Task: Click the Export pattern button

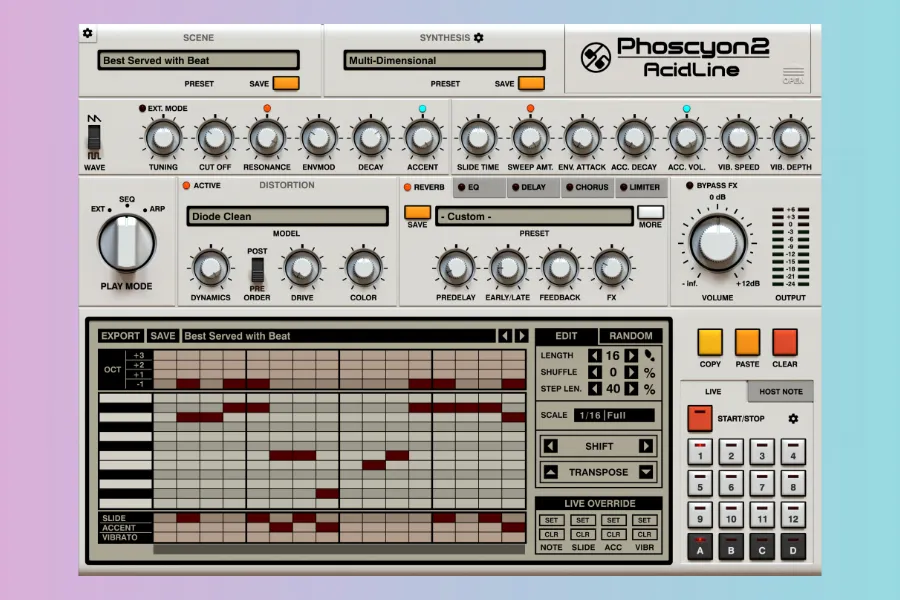Action: 121,336
